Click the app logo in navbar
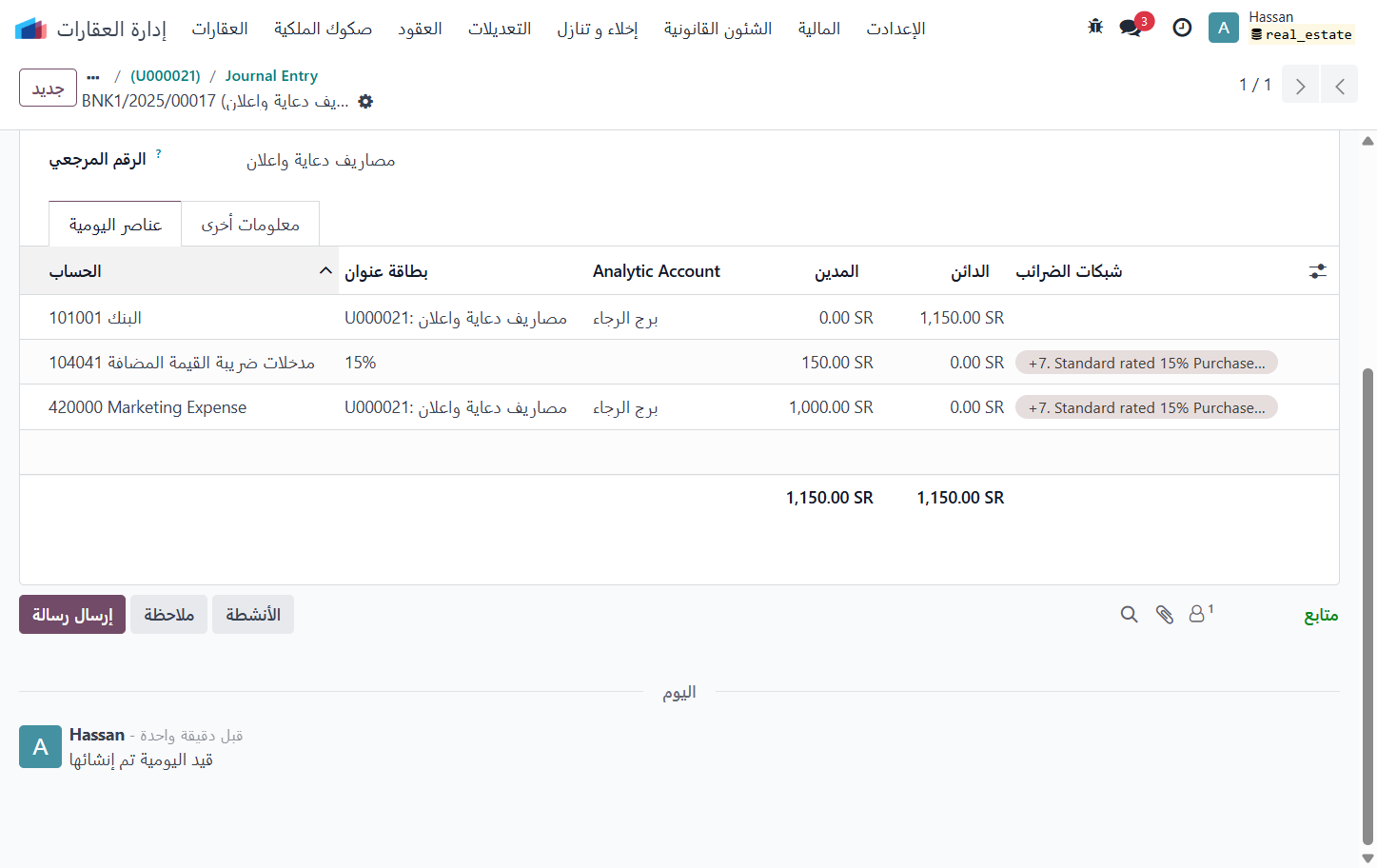The image size is (1377, 868). click(30, 29)
